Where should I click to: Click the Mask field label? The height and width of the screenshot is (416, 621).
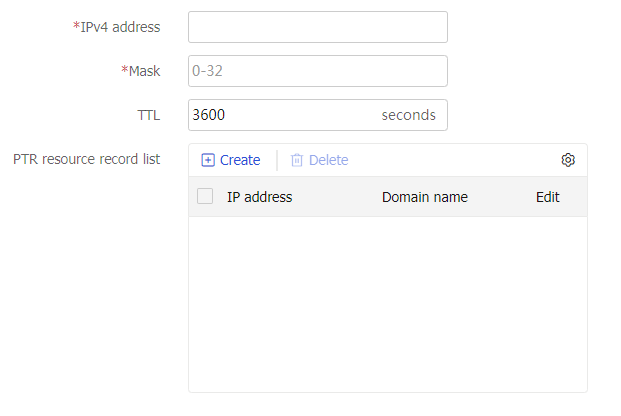point(145,71)
